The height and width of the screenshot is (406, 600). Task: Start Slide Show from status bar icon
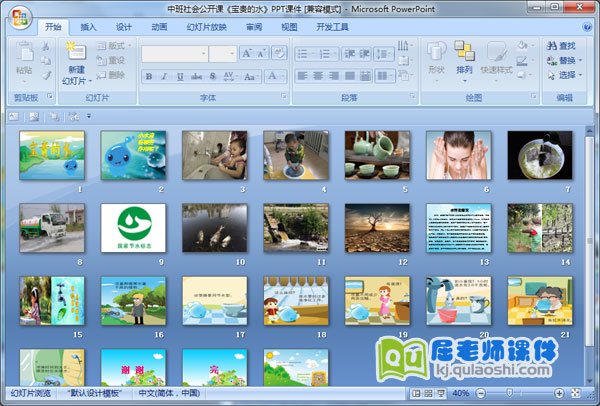pos(441,393)
